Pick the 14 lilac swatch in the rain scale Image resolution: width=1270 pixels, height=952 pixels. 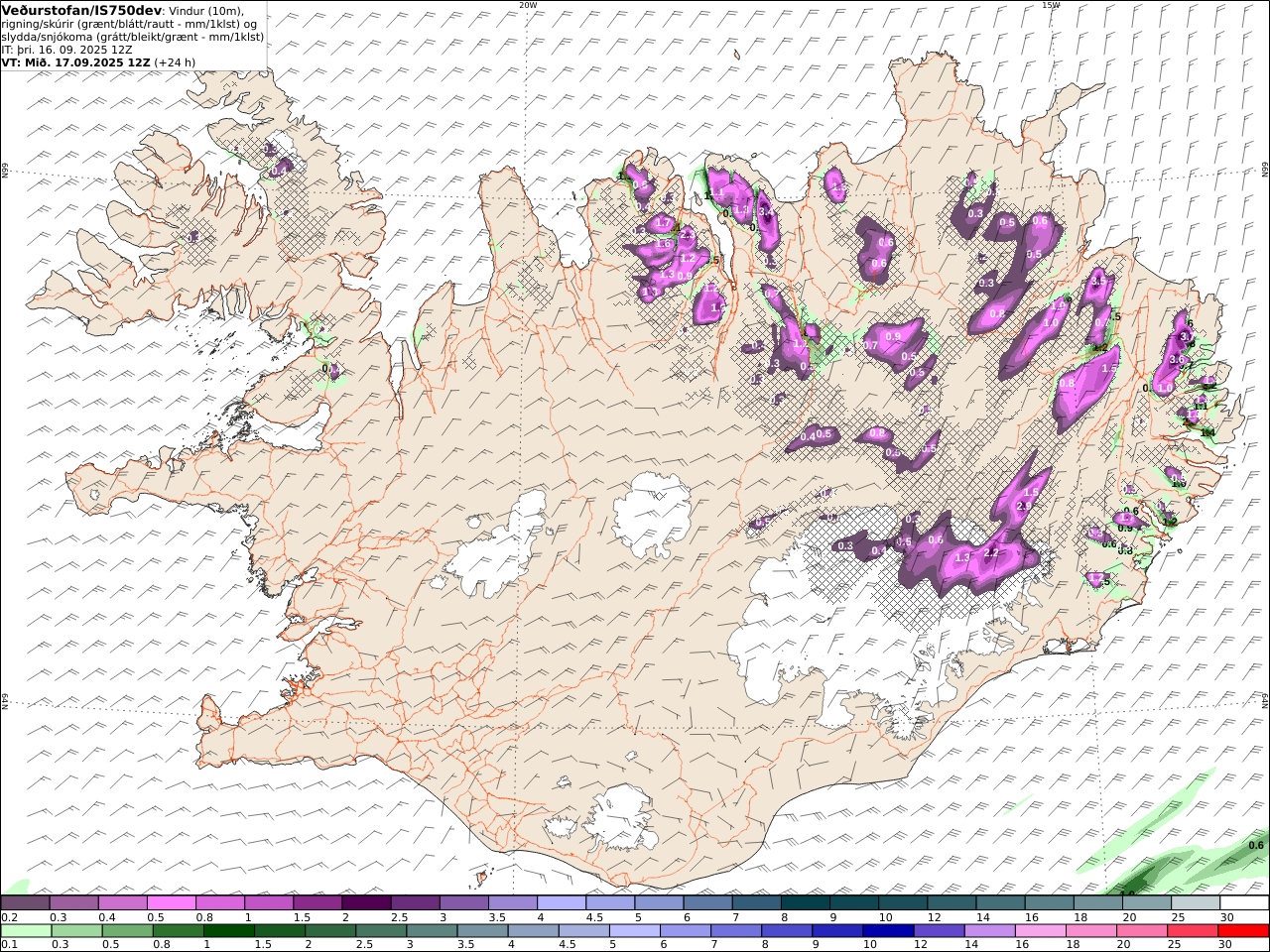point(988,931)
